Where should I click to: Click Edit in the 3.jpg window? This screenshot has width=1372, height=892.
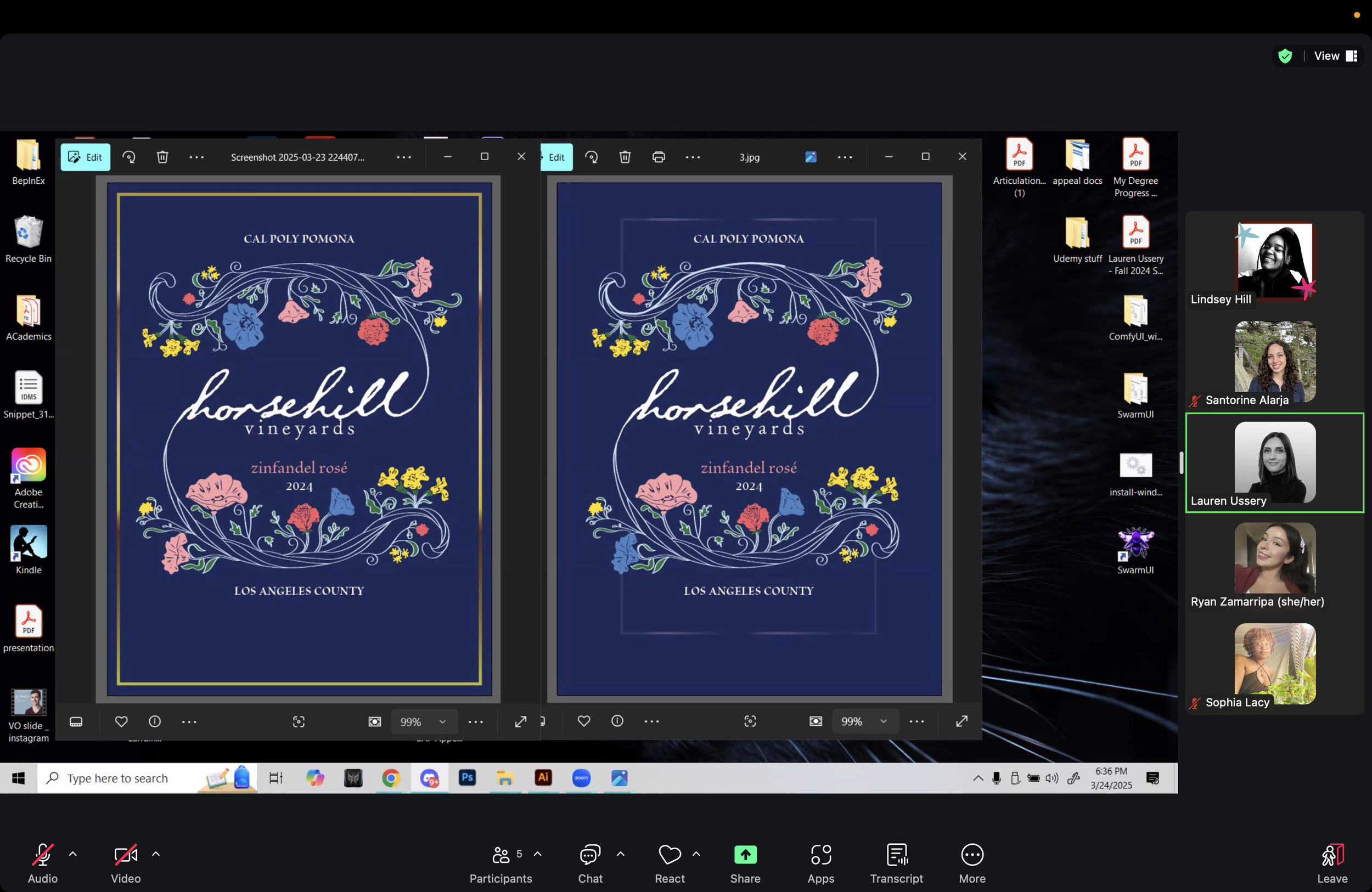click(556, 157)
